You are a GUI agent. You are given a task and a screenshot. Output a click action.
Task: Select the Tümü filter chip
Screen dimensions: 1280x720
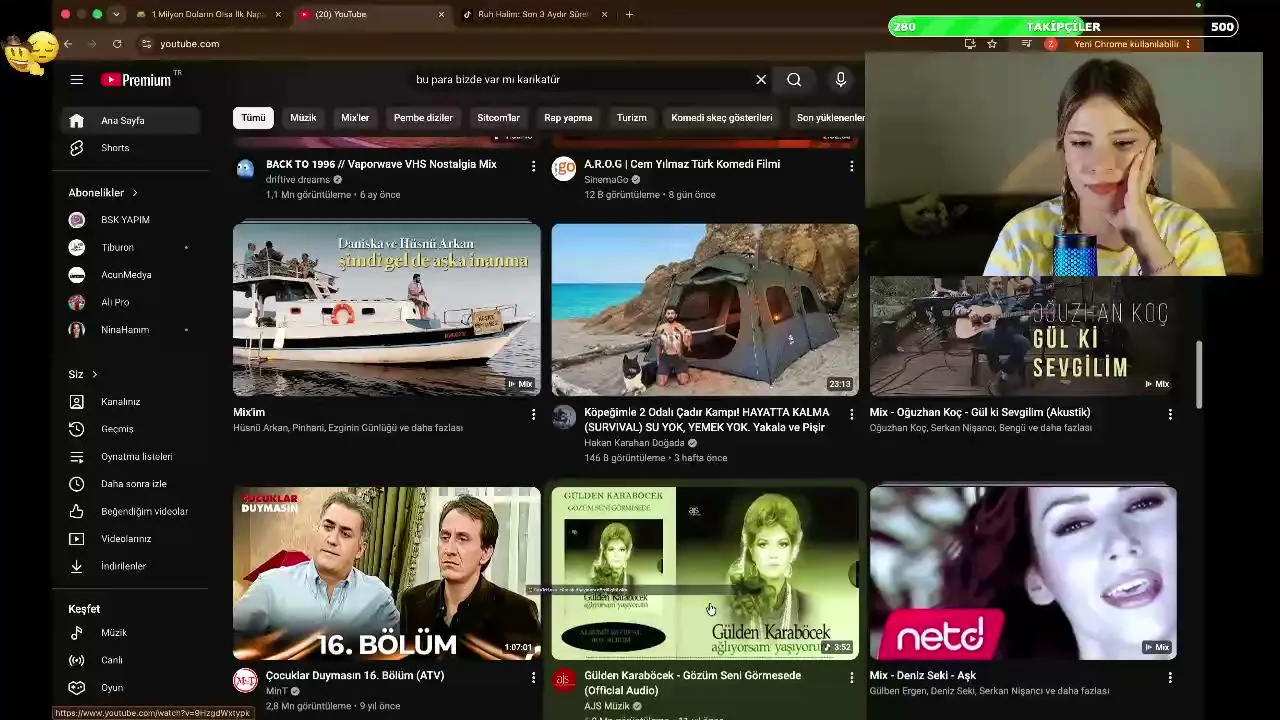[253, 118]
